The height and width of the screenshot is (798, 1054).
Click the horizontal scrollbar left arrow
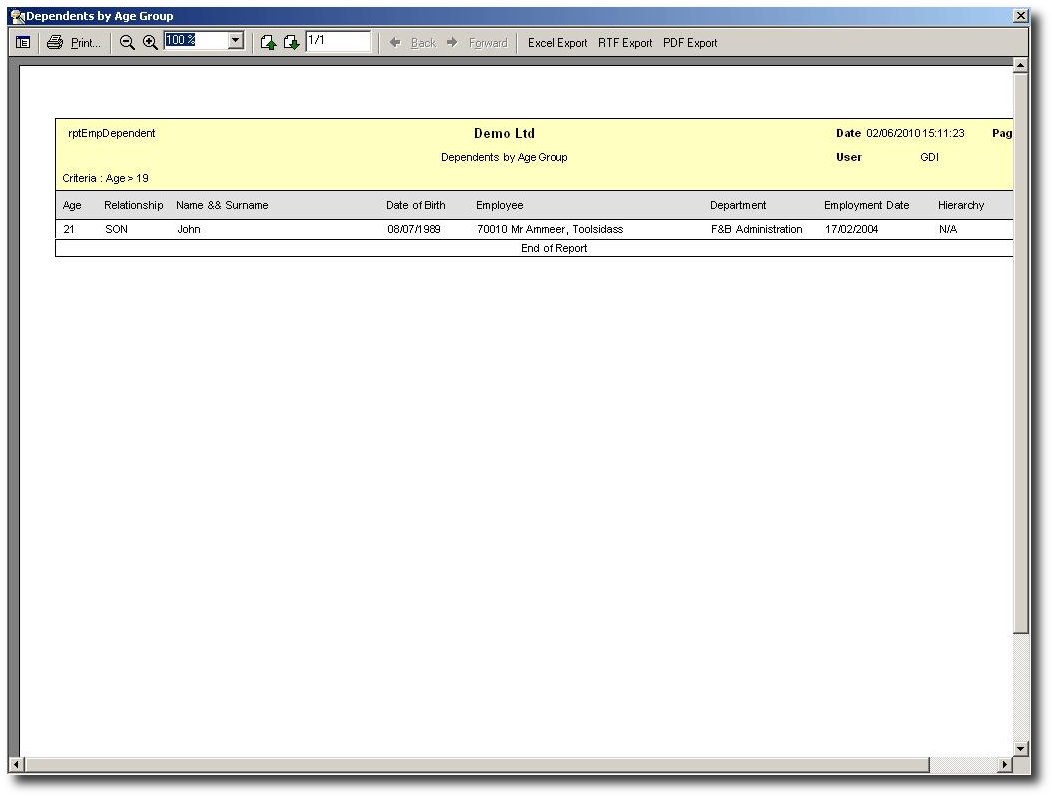(15, 765)
